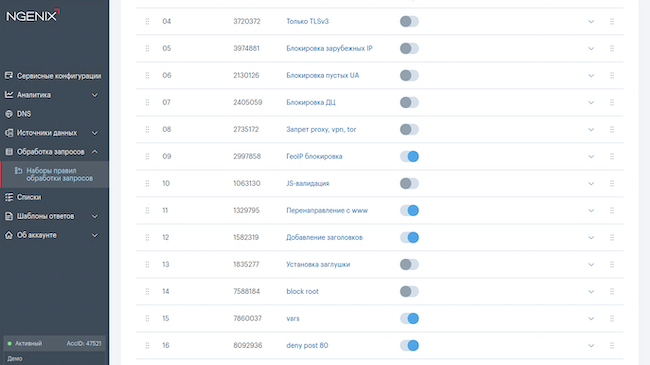Open the Перенаправление с www rule

tap(327, 210)
